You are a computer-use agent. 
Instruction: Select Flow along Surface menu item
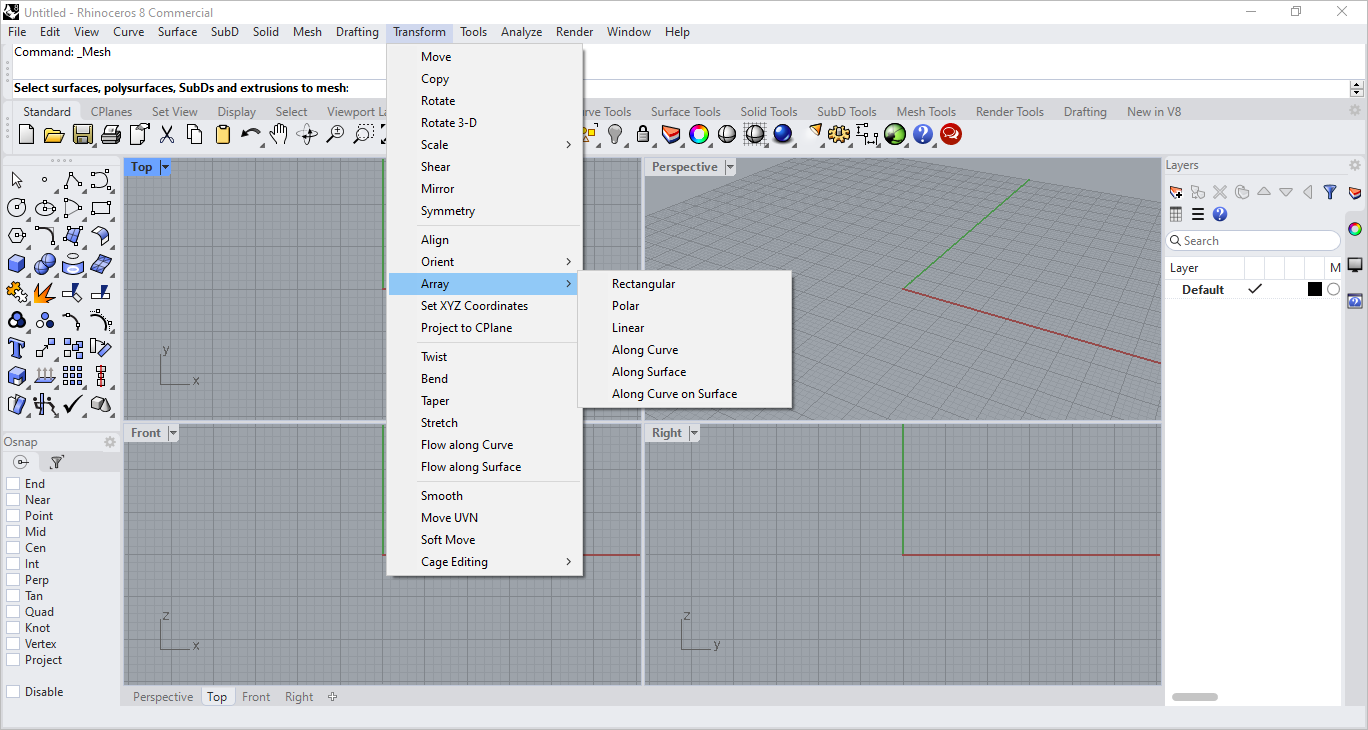[x=470, y=467]
